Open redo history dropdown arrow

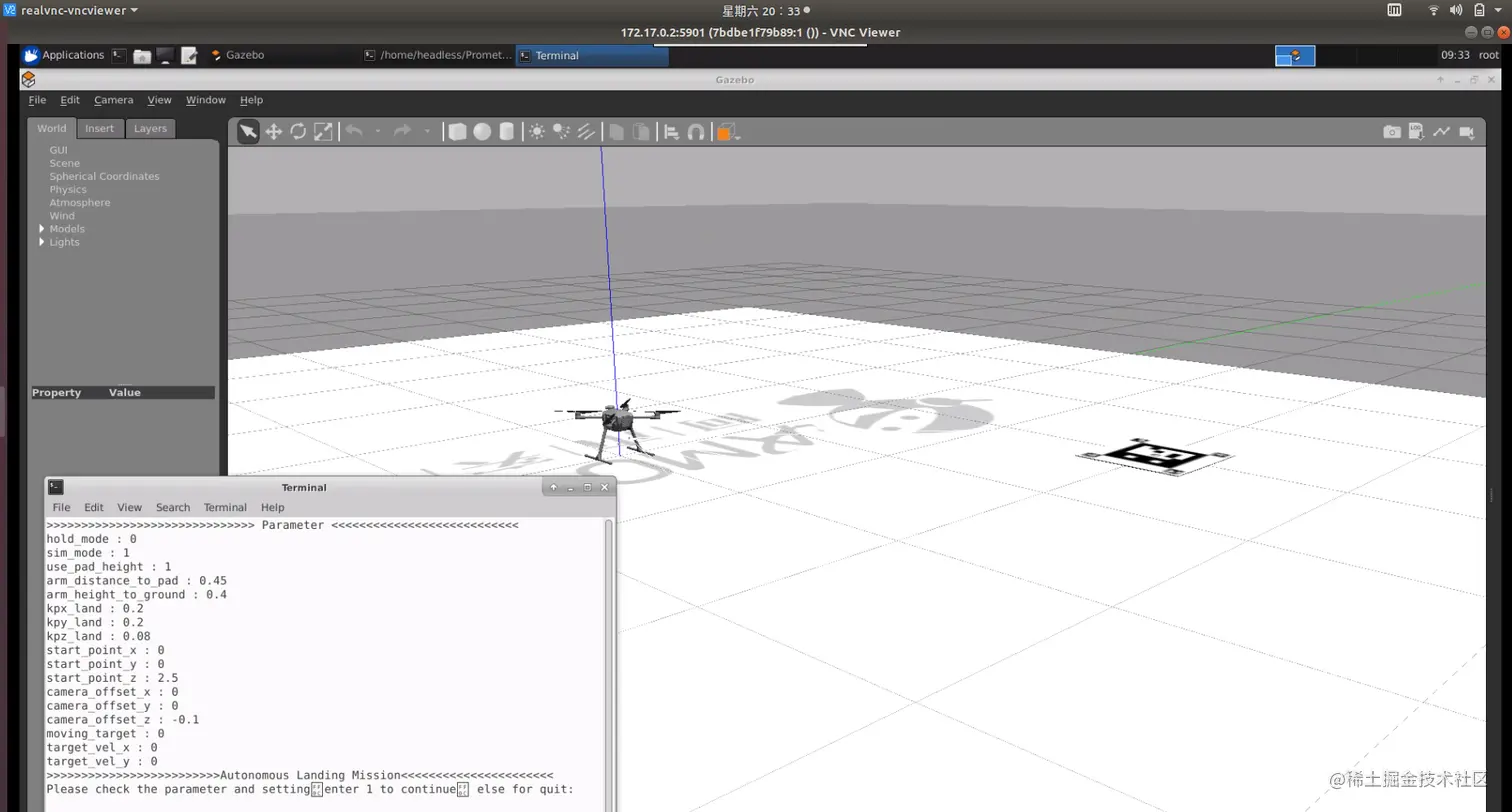tap(427, 131)
